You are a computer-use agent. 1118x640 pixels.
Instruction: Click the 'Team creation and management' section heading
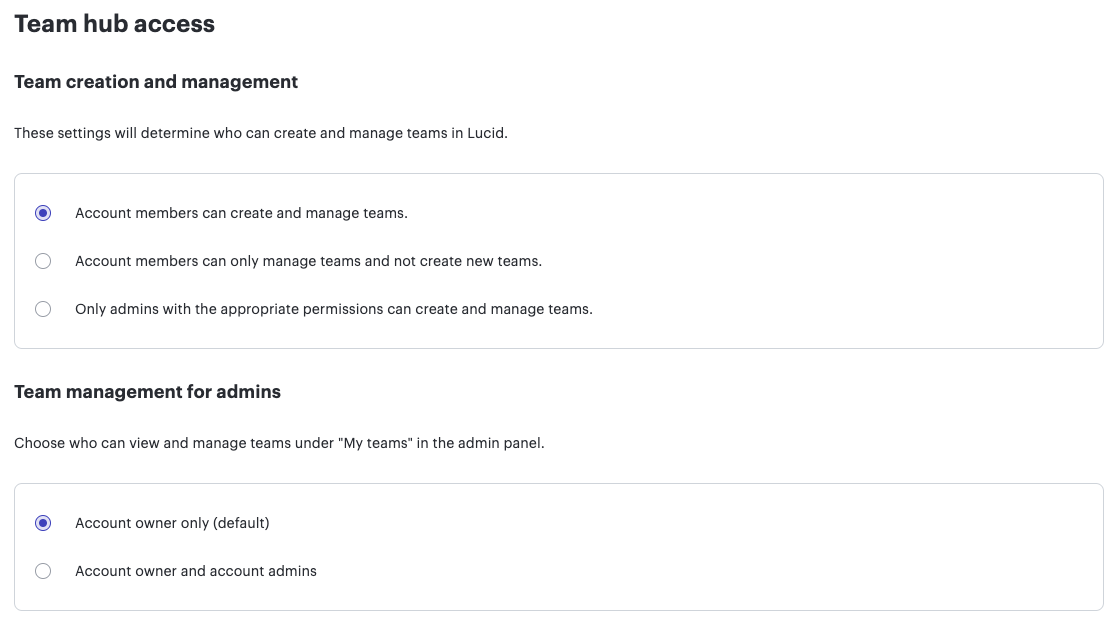(x=155, y=82)
